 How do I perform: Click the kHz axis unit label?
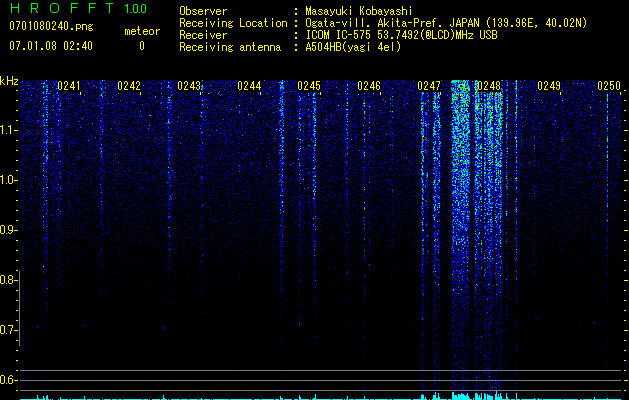[x=9, y=81]
